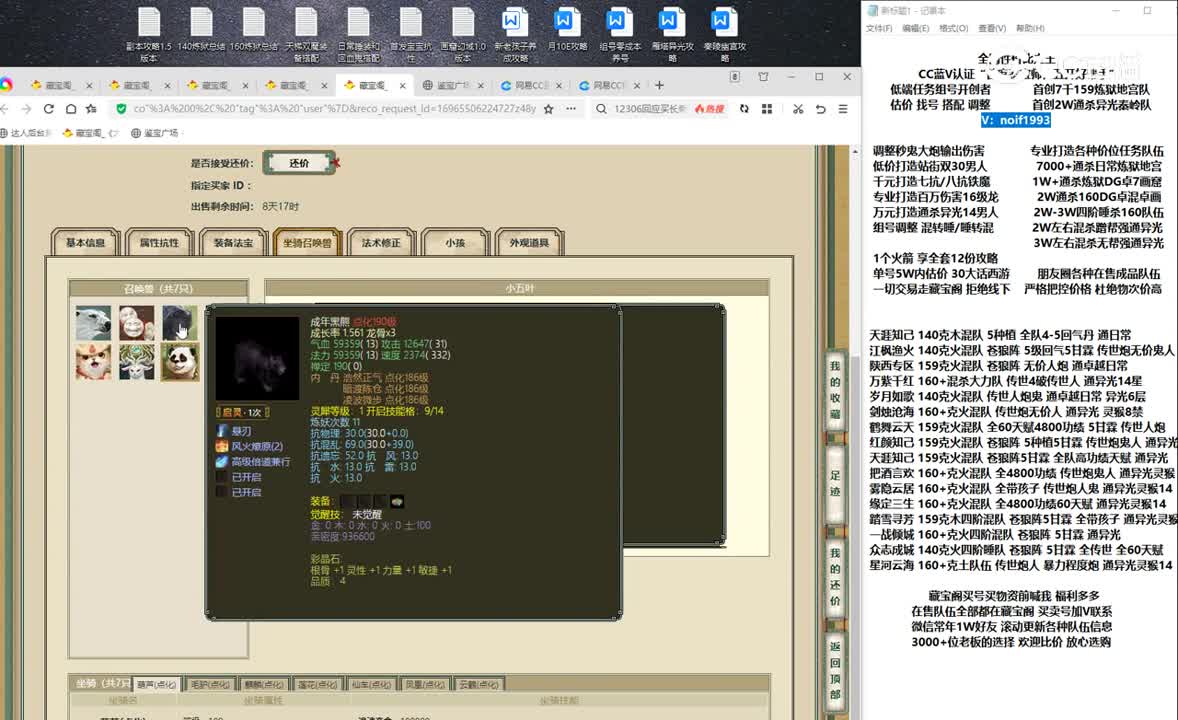Select the 毛驴(点化) mount tab
Screen dimensions: 1178x720
point(210,685)
